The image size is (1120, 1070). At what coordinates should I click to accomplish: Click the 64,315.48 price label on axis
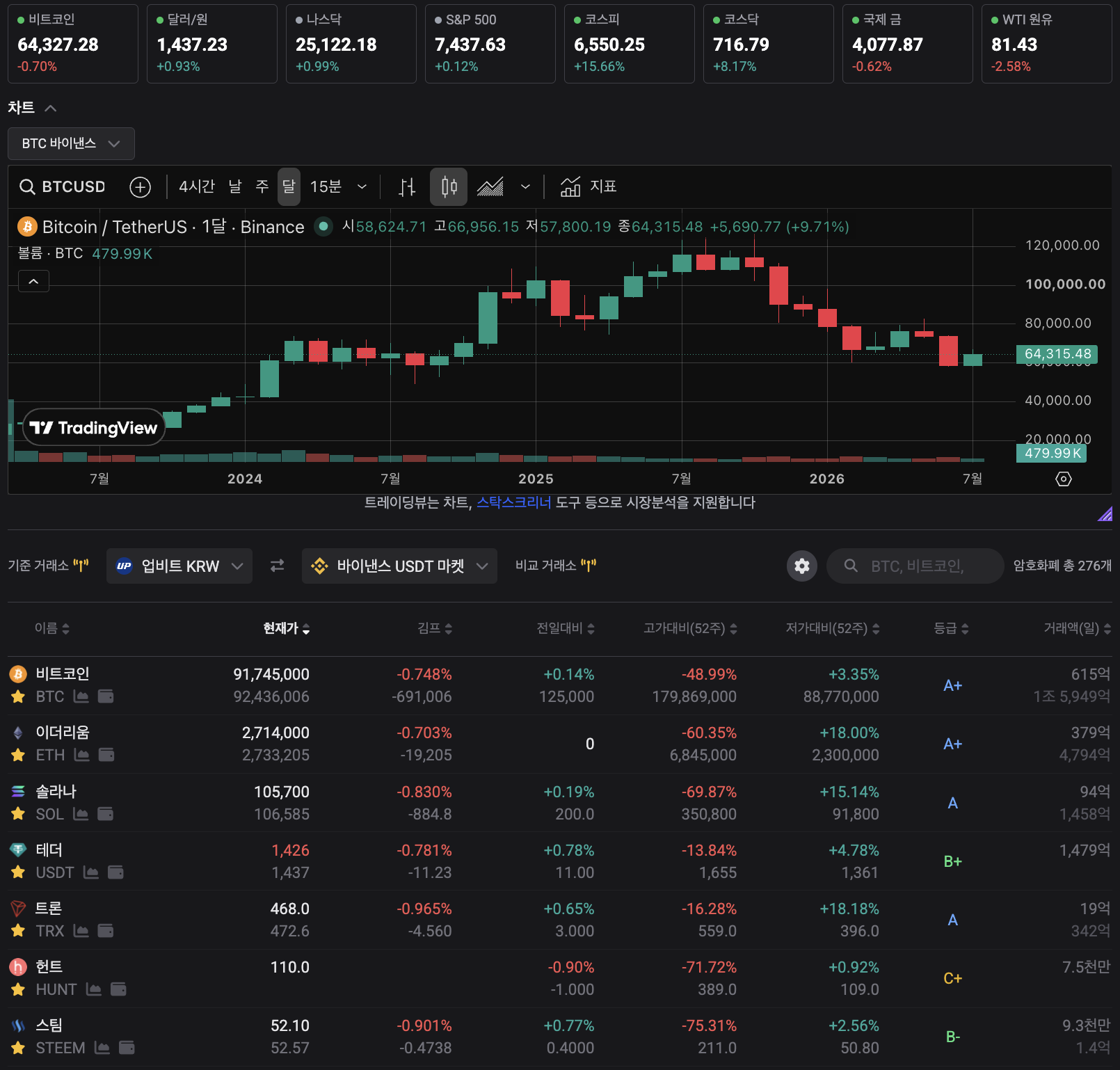point(1057,354)
